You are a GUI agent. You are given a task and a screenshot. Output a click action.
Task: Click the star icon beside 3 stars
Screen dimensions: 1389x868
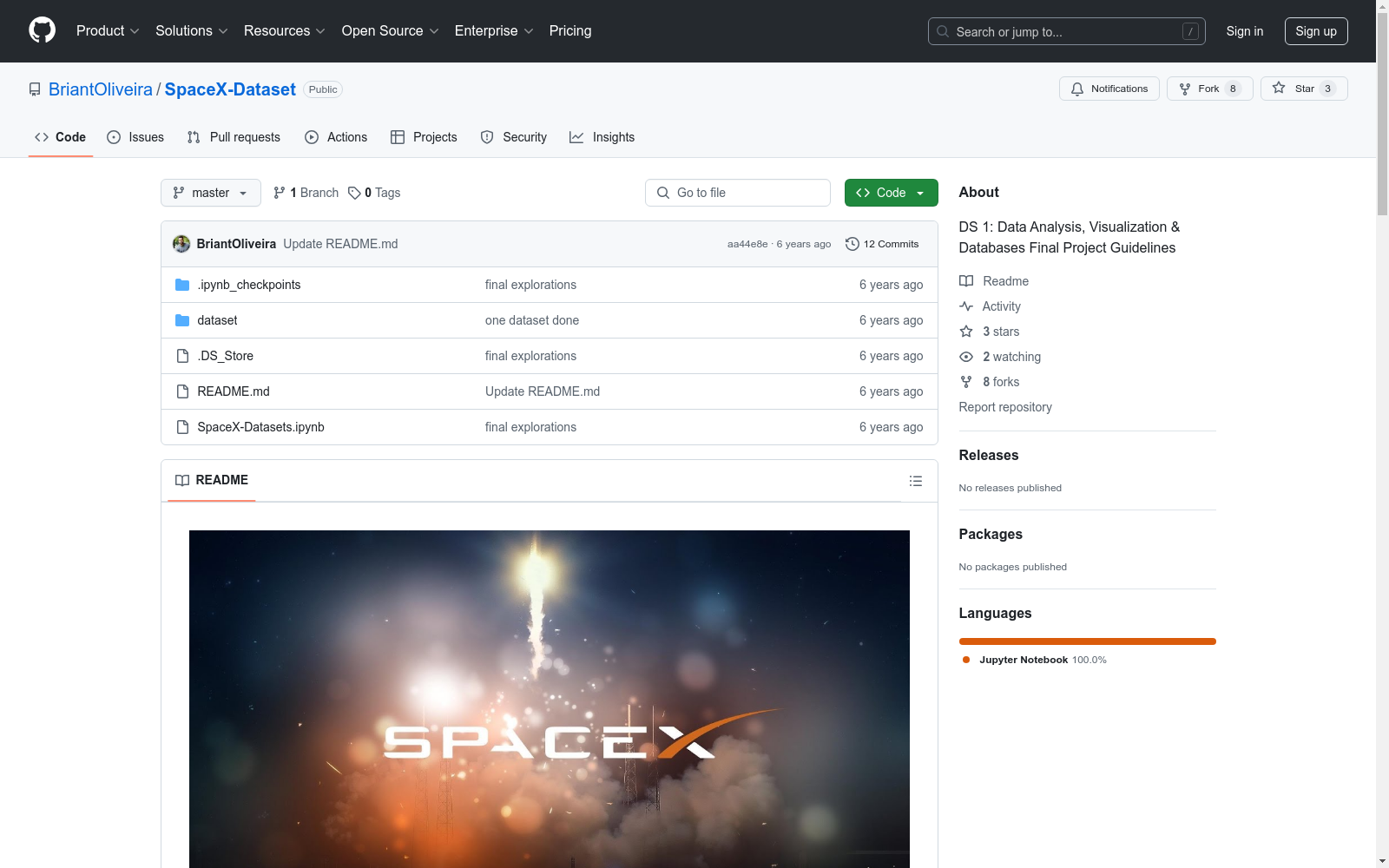966,332
